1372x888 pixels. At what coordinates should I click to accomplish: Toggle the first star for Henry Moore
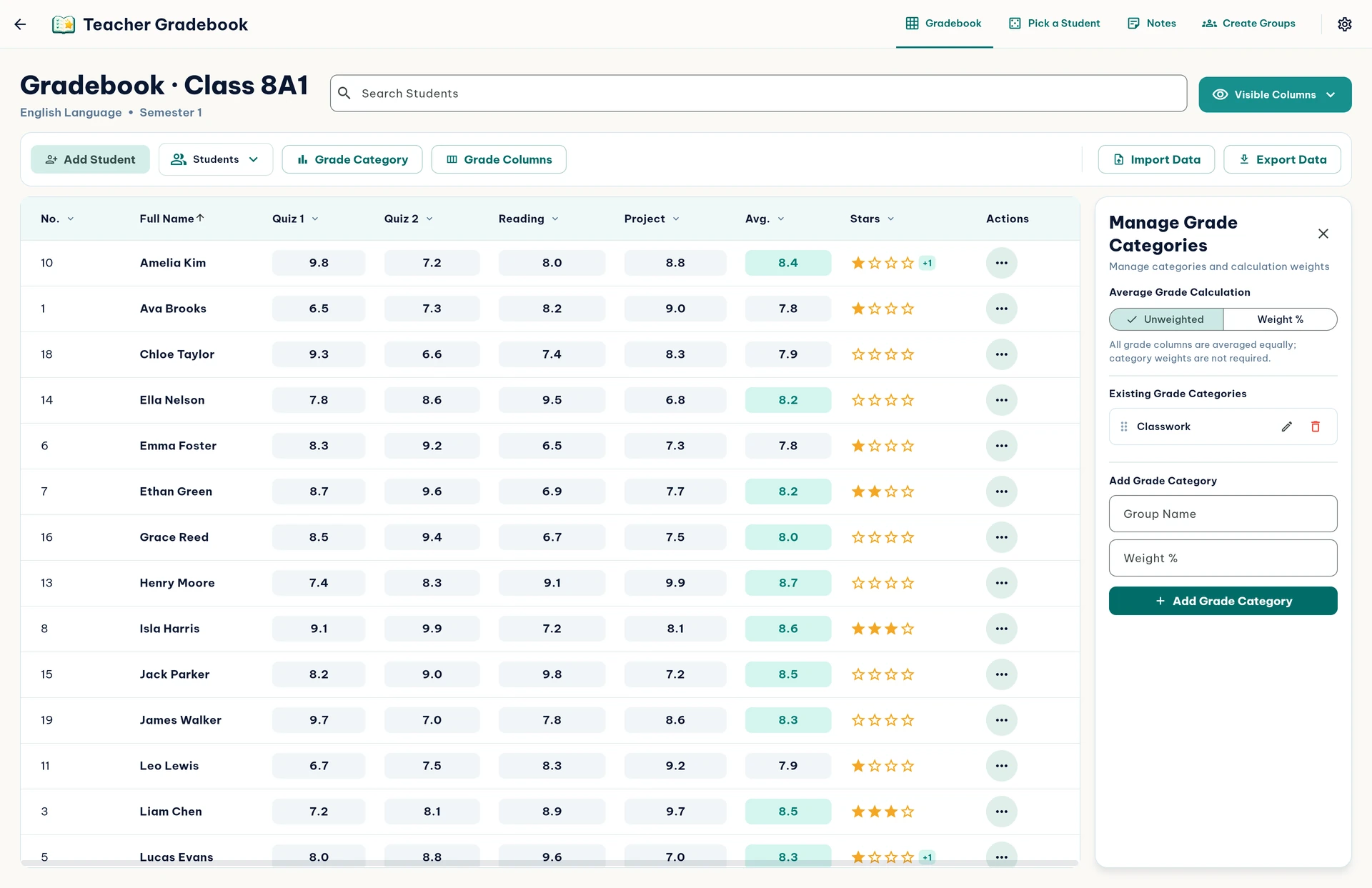point(858,583)
